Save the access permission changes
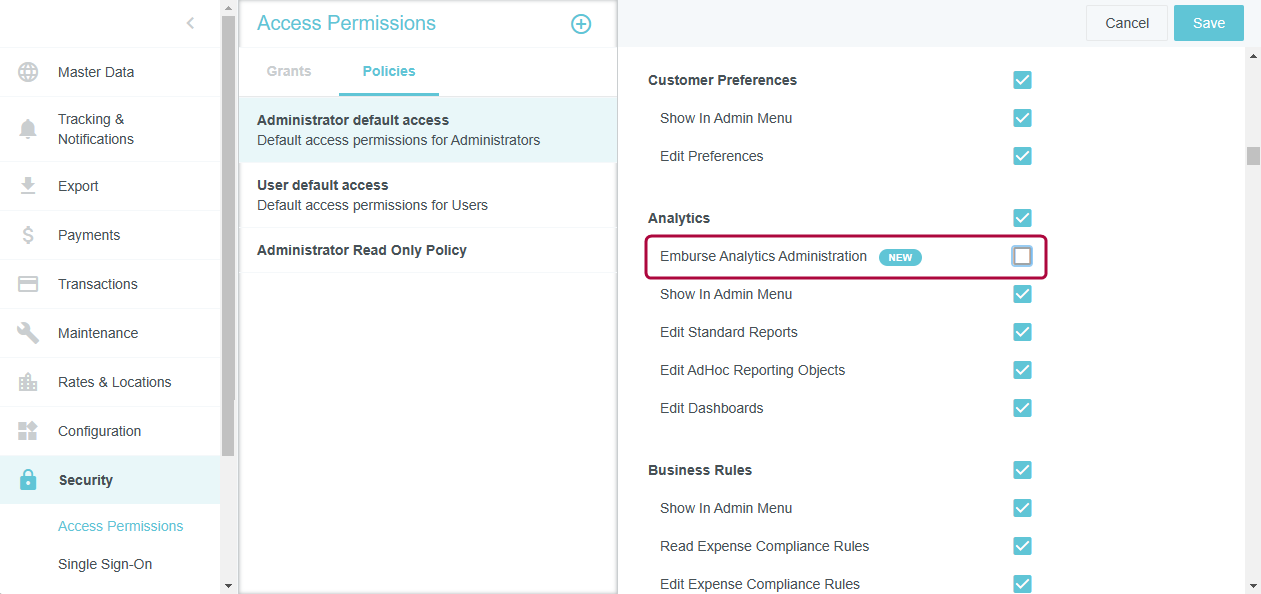 pyautogui.click(x=1208, y=22)
